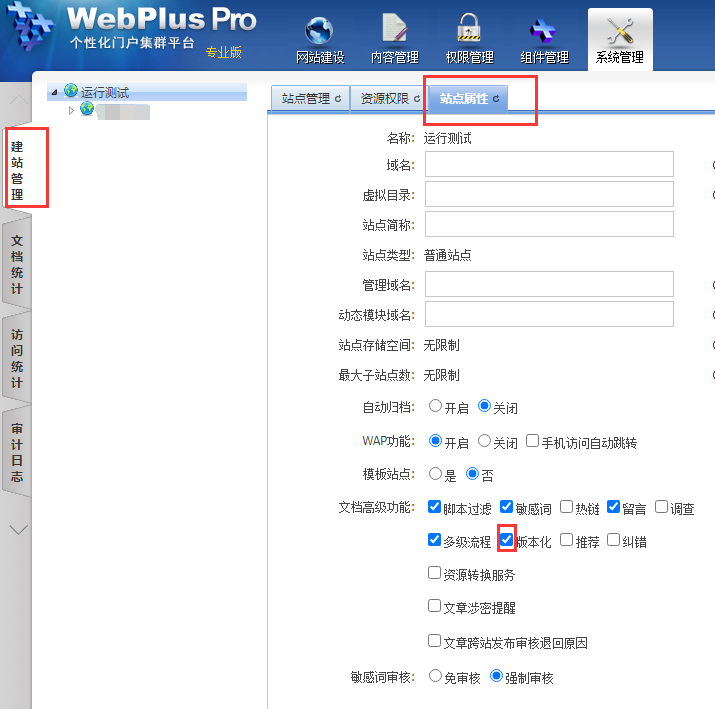The height and width of the screenshot is (709, 715).
Task: Collapse the 运行测试 tree root
Action: (55, 92)
